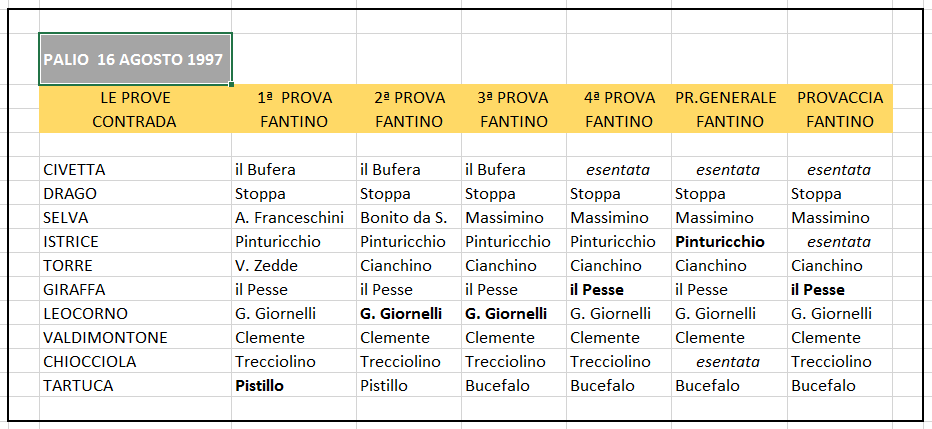Image resolution: width=932 pixels, height=429 pixels.
Task: Select Stoppa in the 3ª PROVA column
Action: (x=514, y=194)
